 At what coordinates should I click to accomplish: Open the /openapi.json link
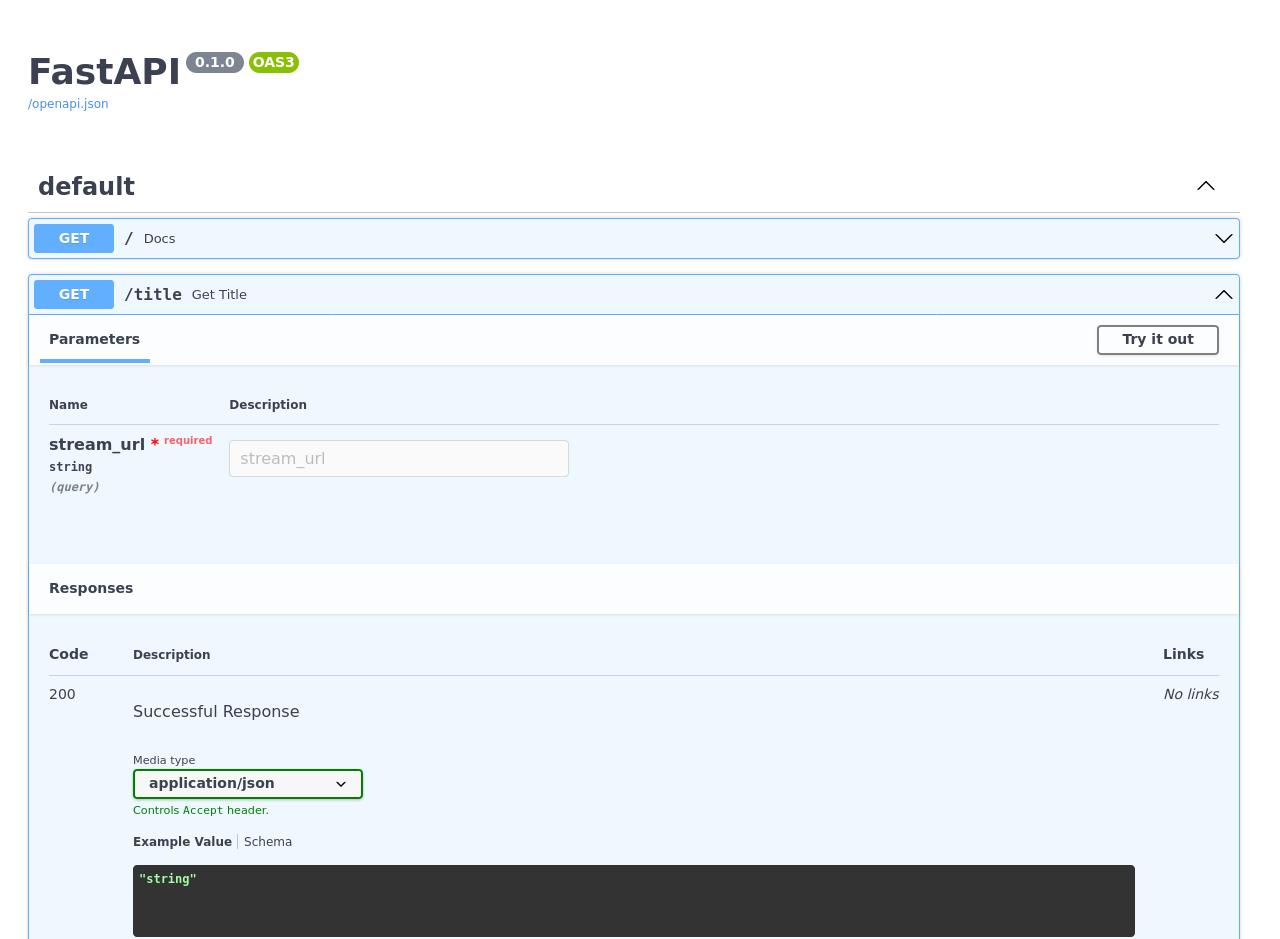tap(68, 104)
